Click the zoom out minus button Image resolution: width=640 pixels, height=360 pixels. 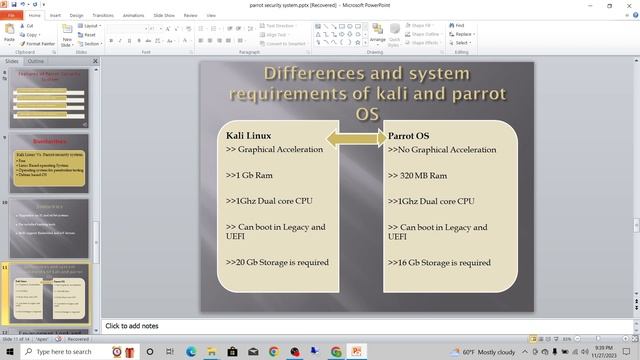click(578, 339)
